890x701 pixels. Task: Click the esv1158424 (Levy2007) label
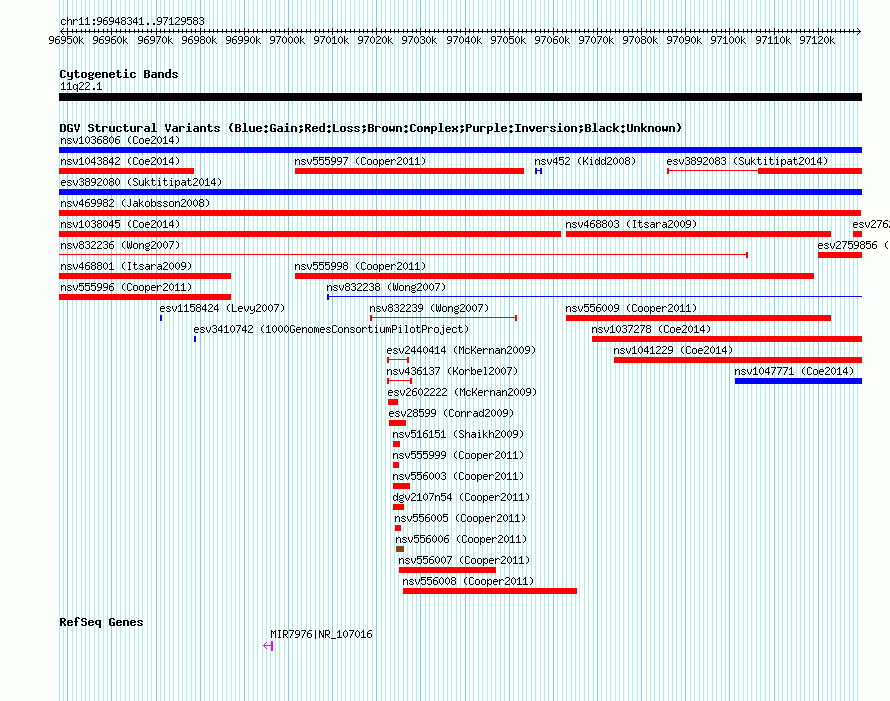tap(222, 308)
